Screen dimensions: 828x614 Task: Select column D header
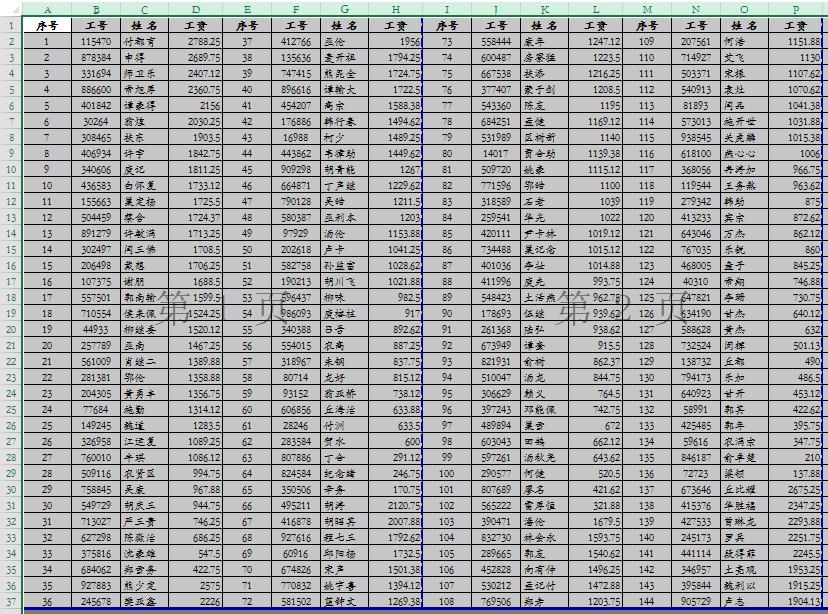click(196, 9)
